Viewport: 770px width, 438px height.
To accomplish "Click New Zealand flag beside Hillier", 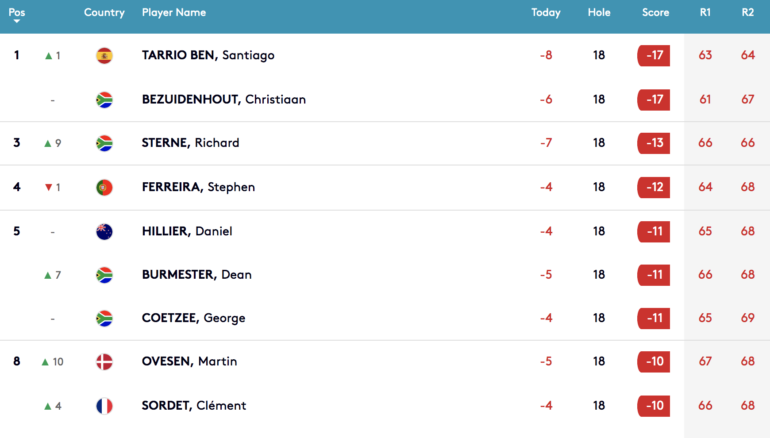I will click(x=104, y=231).
